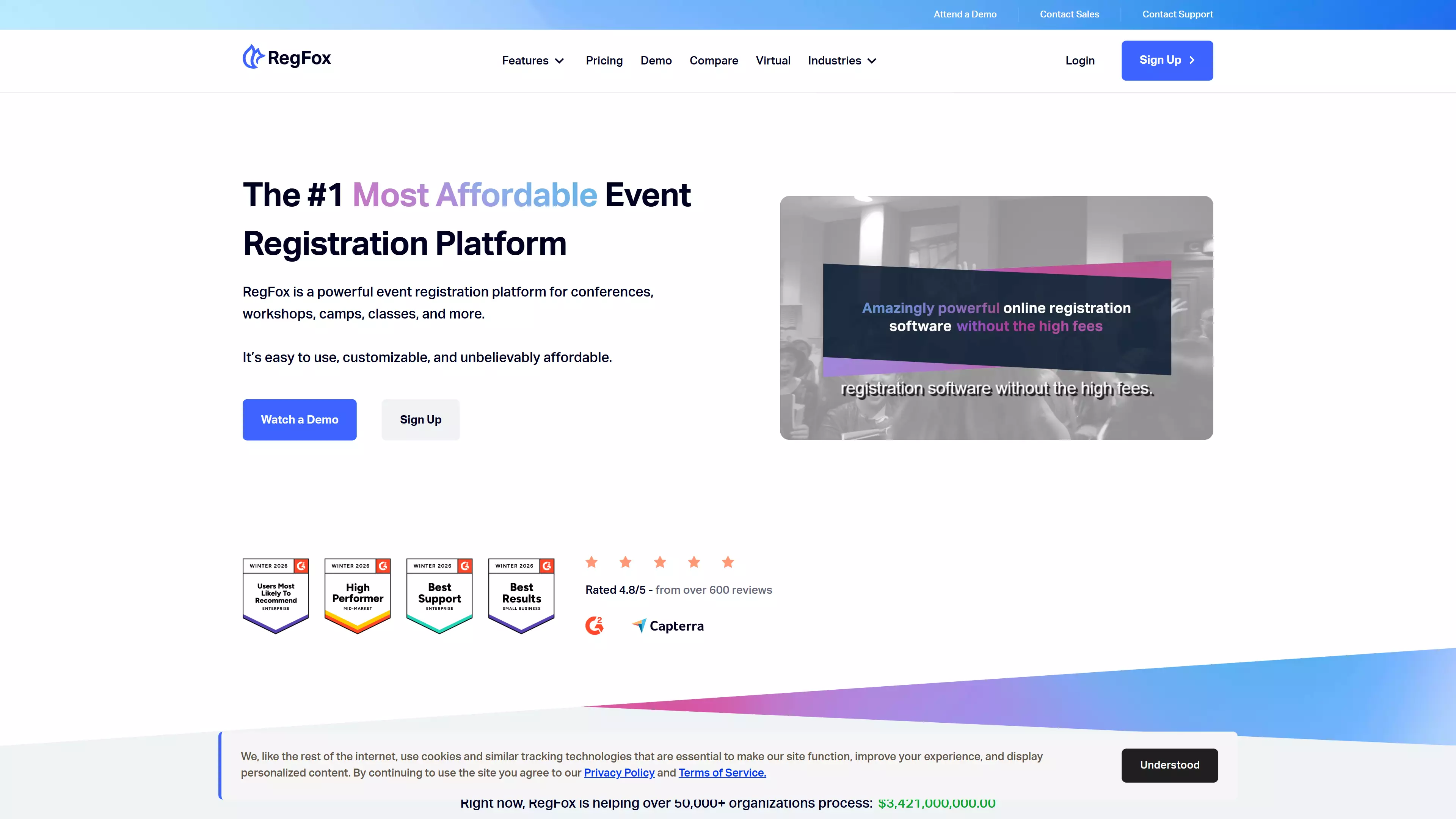Click the first rating star
The image size is (1456, 819).
(592, 562)
